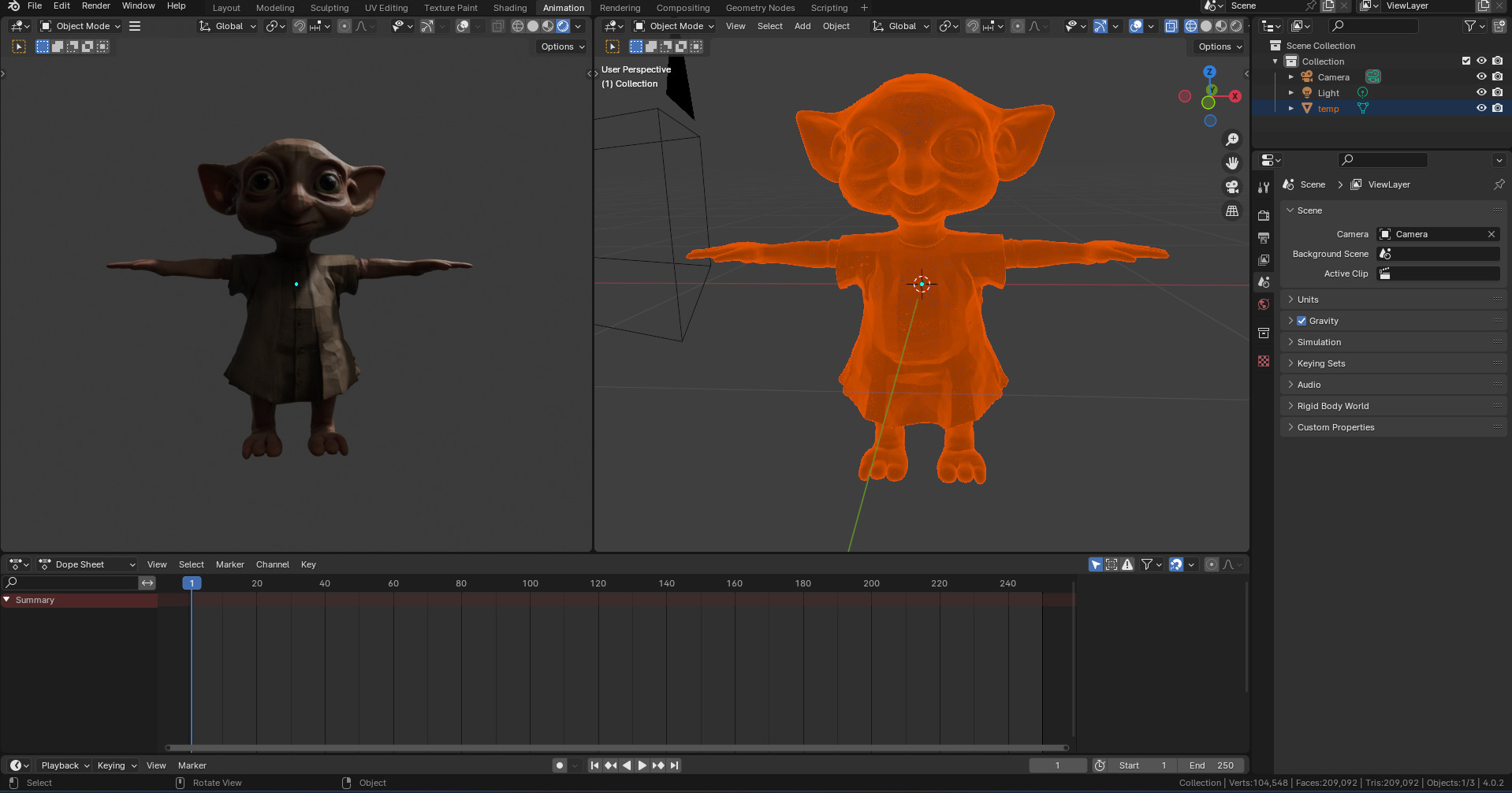Click the End frame field
Screen dimensions: 1512x793
click(x=1212, y=765)
